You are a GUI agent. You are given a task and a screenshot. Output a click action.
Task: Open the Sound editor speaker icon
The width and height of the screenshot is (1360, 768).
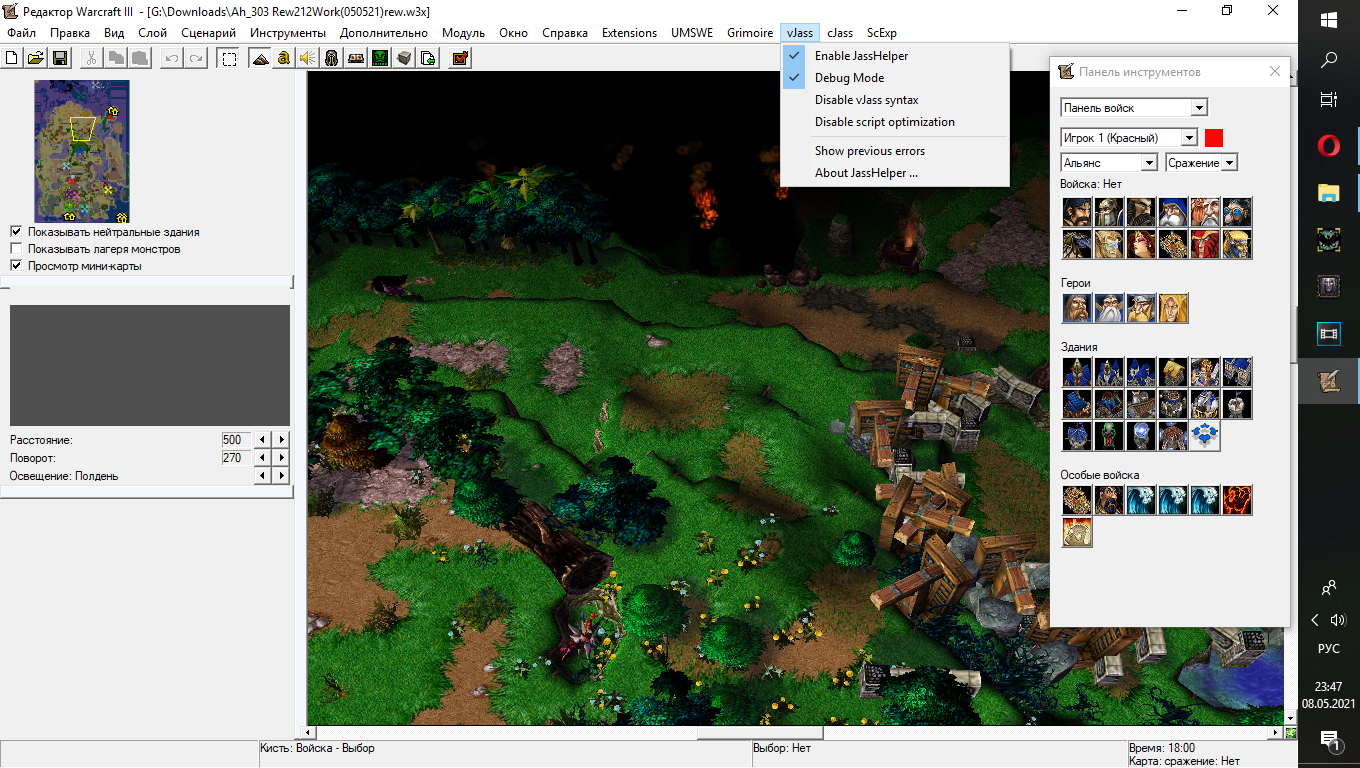click(308, 58)
